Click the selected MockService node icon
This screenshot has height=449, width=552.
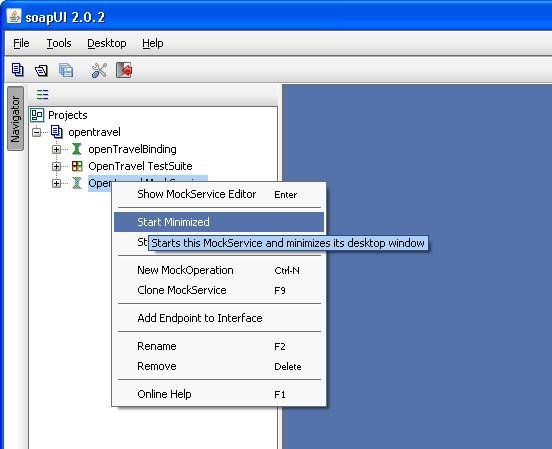point(77,183)
